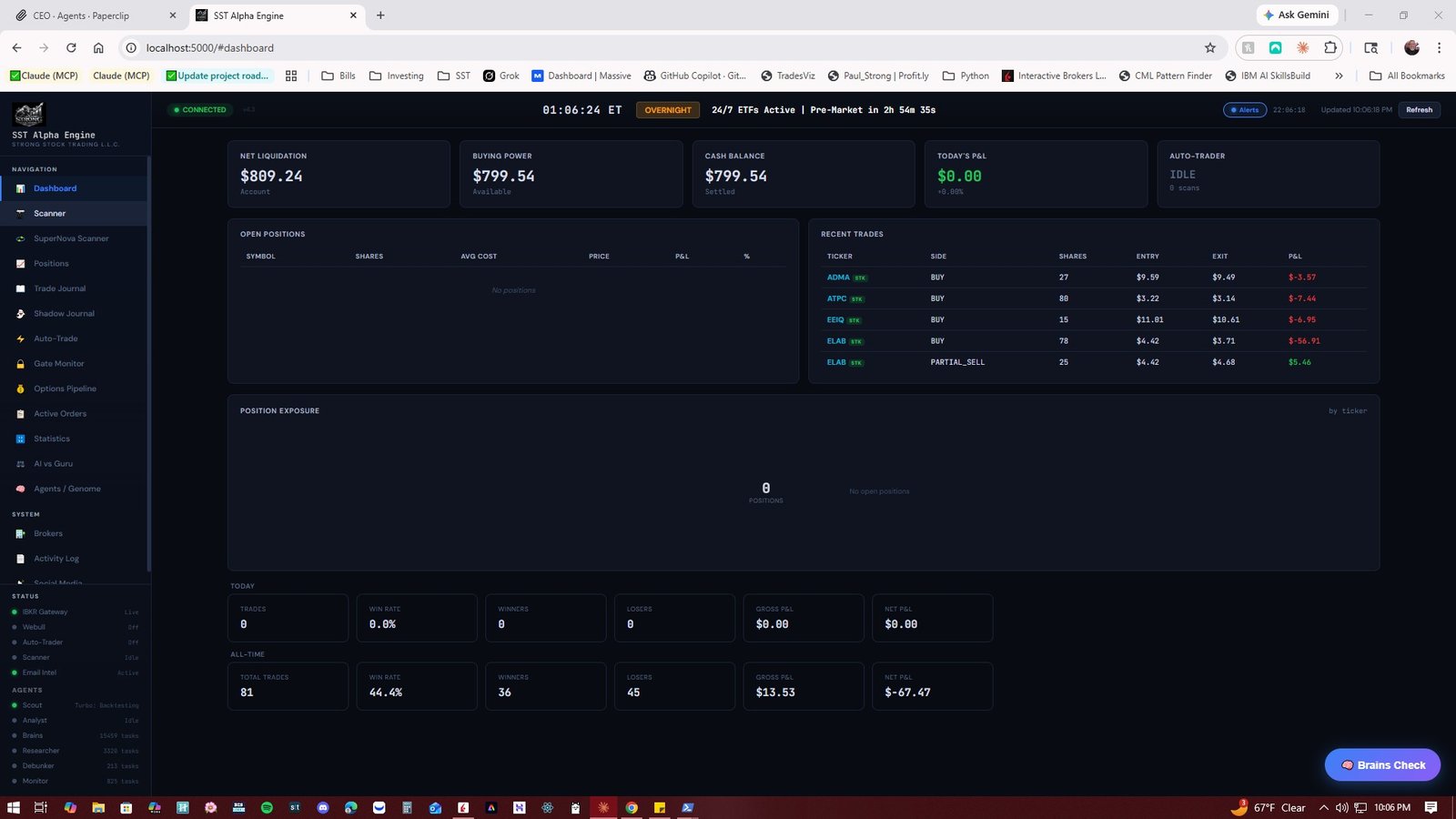Screen dimensions: 1456x819
Task: Reload the page with browser reload icon
Action: 71,47
